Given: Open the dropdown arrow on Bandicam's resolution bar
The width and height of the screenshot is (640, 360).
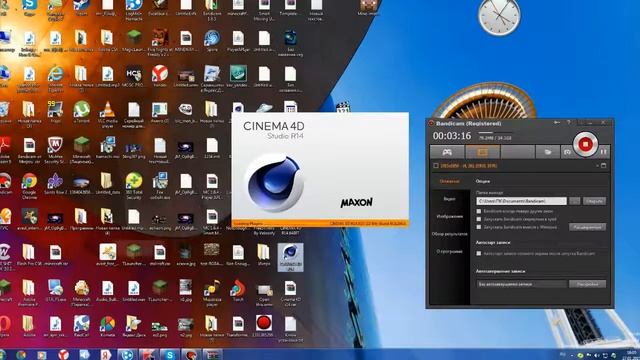Looking at the screenshot, I should (x=598, y=166).
